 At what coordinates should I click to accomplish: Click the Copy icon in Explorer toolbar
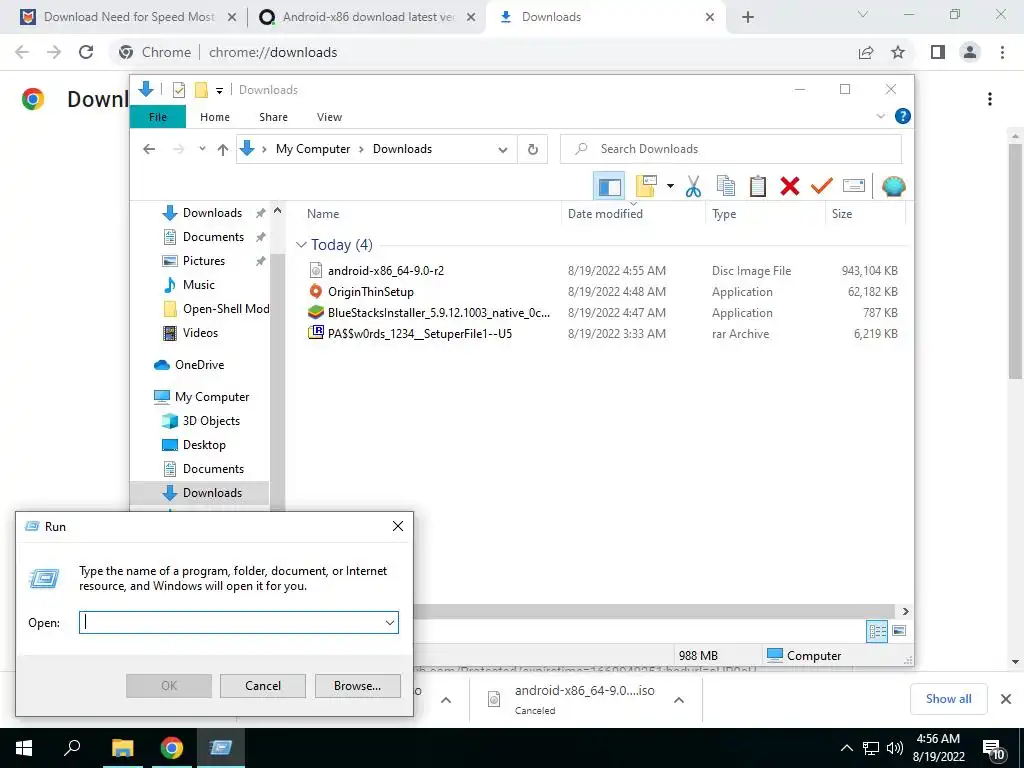726,186
